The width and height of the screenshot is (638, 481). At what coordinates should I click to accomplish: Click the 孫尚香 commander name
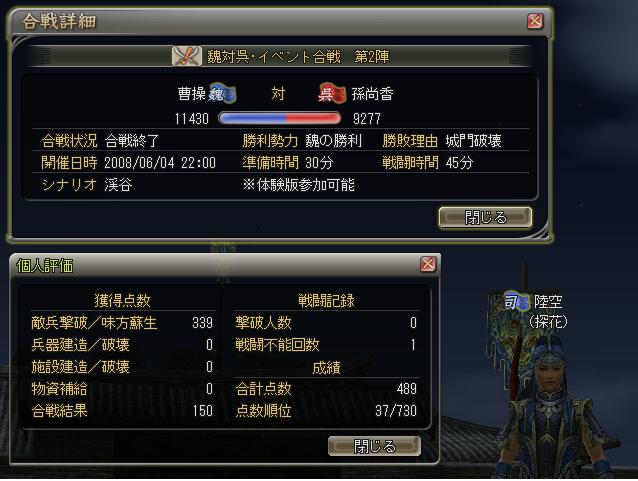pos(372,94)
